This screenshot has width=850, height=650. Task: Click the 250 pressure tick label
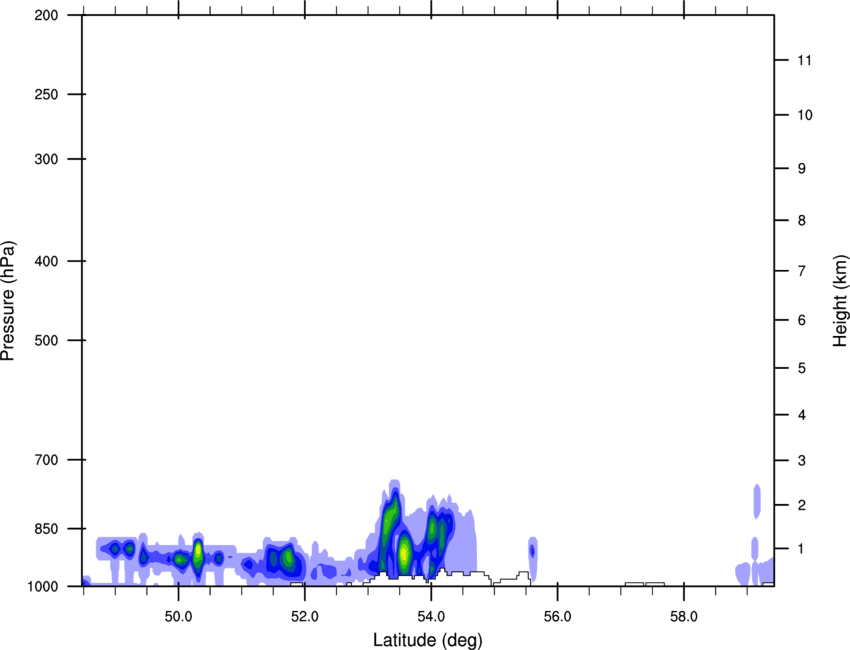tap(46, 94)
